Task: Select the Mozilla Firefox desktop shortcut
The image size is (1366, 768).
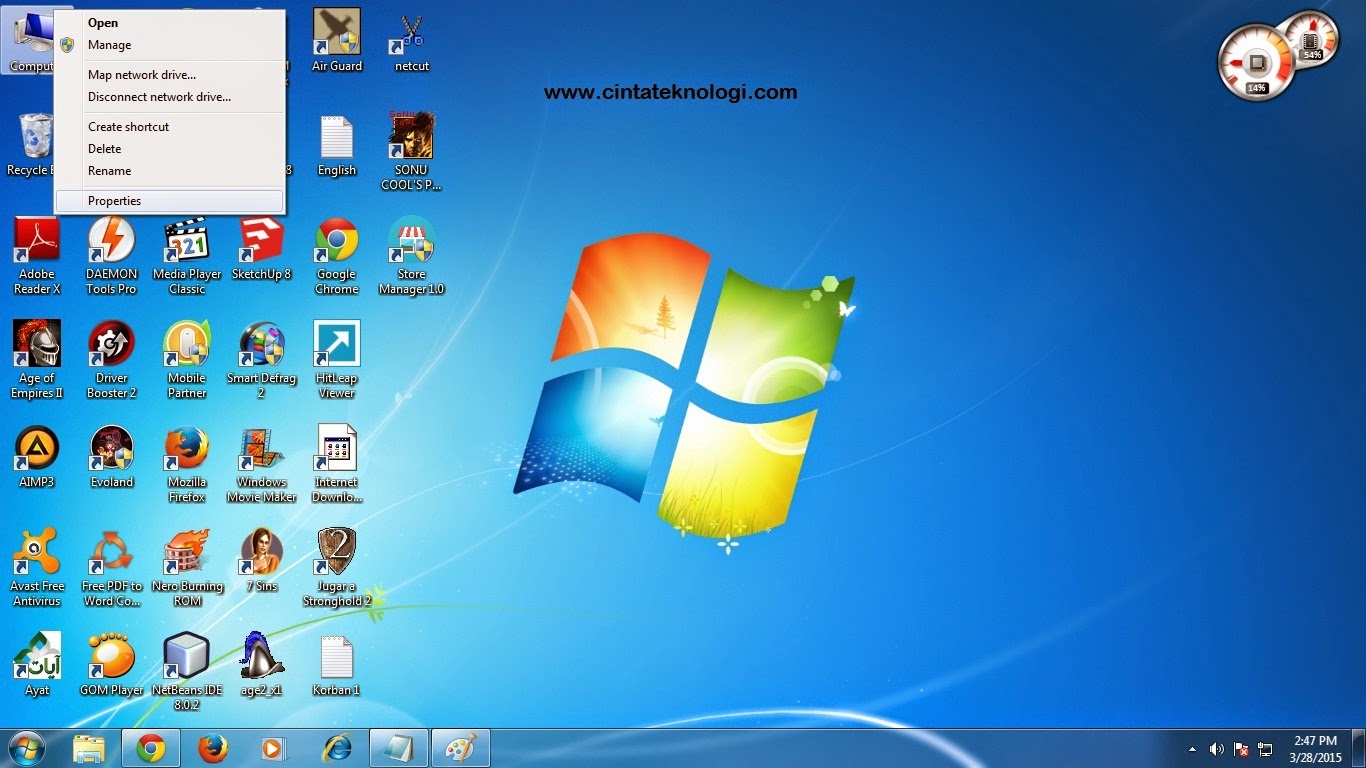Action: point(187,464)
